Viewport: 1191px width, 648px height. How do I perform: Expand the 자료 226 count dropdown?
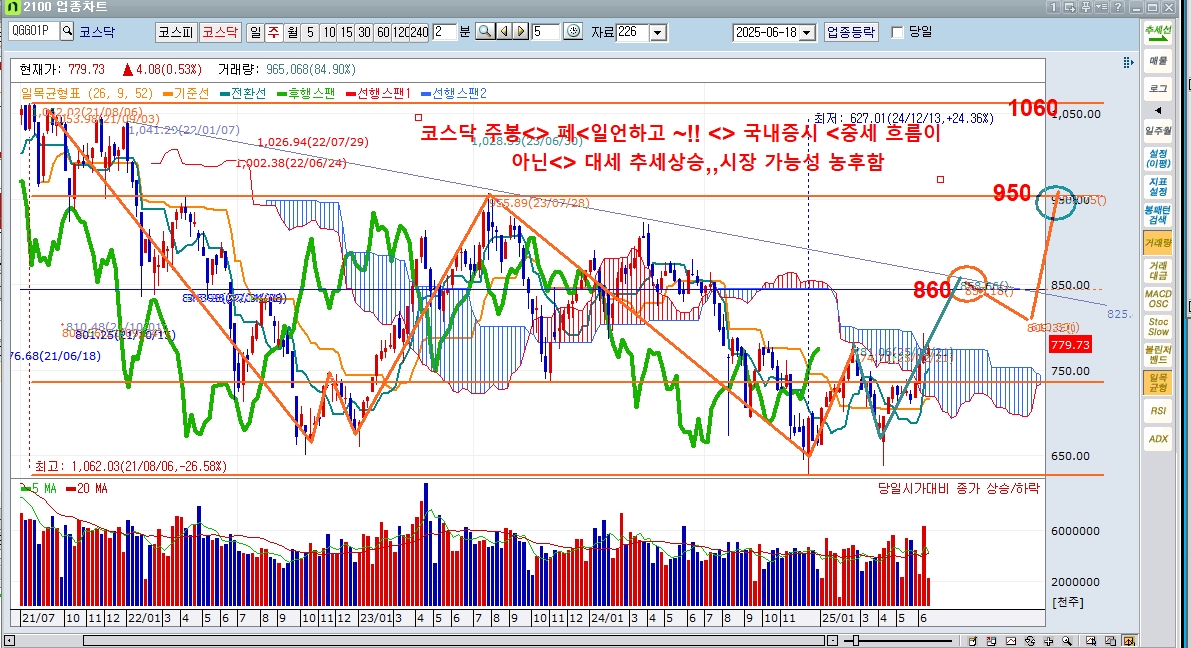(659, 33)
